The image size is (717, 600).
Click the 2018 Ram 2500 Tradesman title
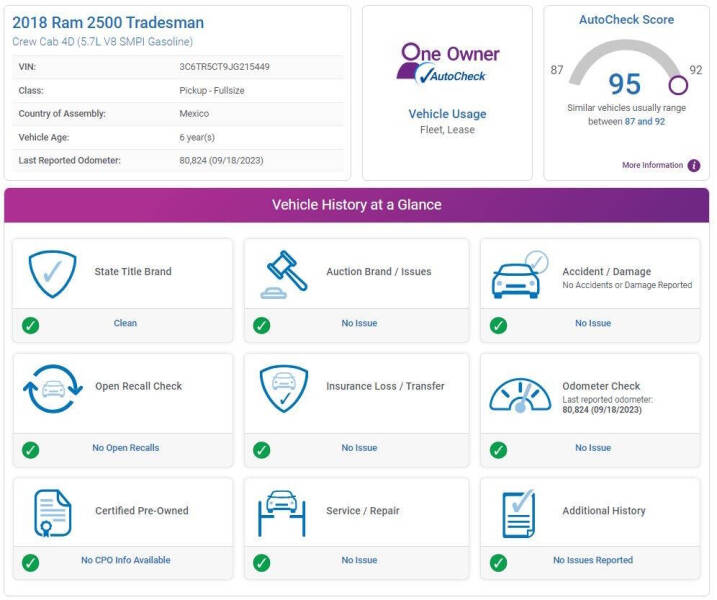coord(108,23)
